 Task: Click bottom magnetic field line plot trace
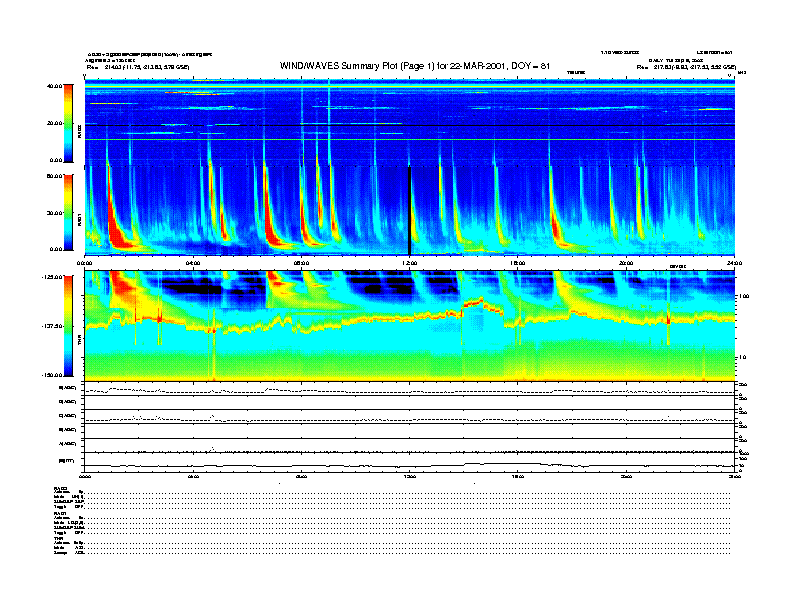[x=409, y=465]
